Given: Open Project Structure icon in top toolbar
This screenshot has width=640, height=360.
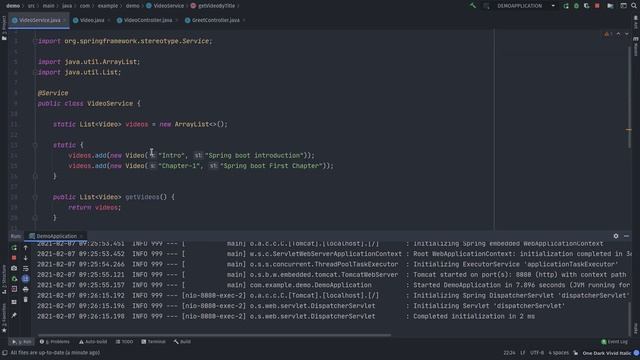Looking at the screenshot, I should 610,6.
